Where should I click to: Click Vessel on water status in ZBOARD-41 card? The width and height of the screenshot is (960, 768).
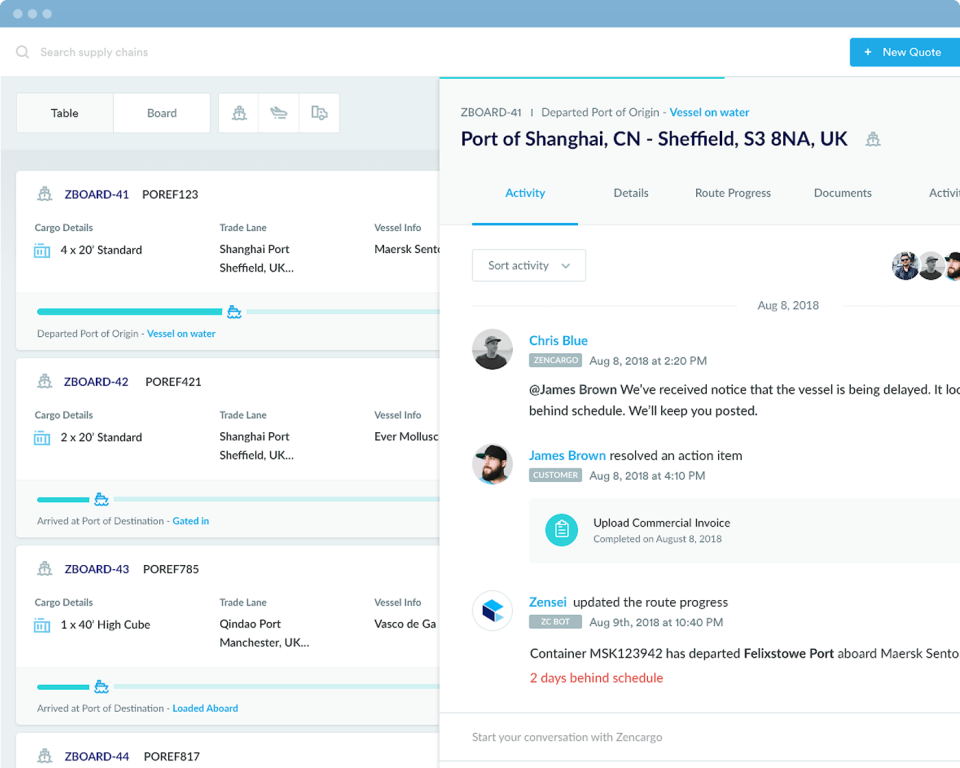point(181,334)
